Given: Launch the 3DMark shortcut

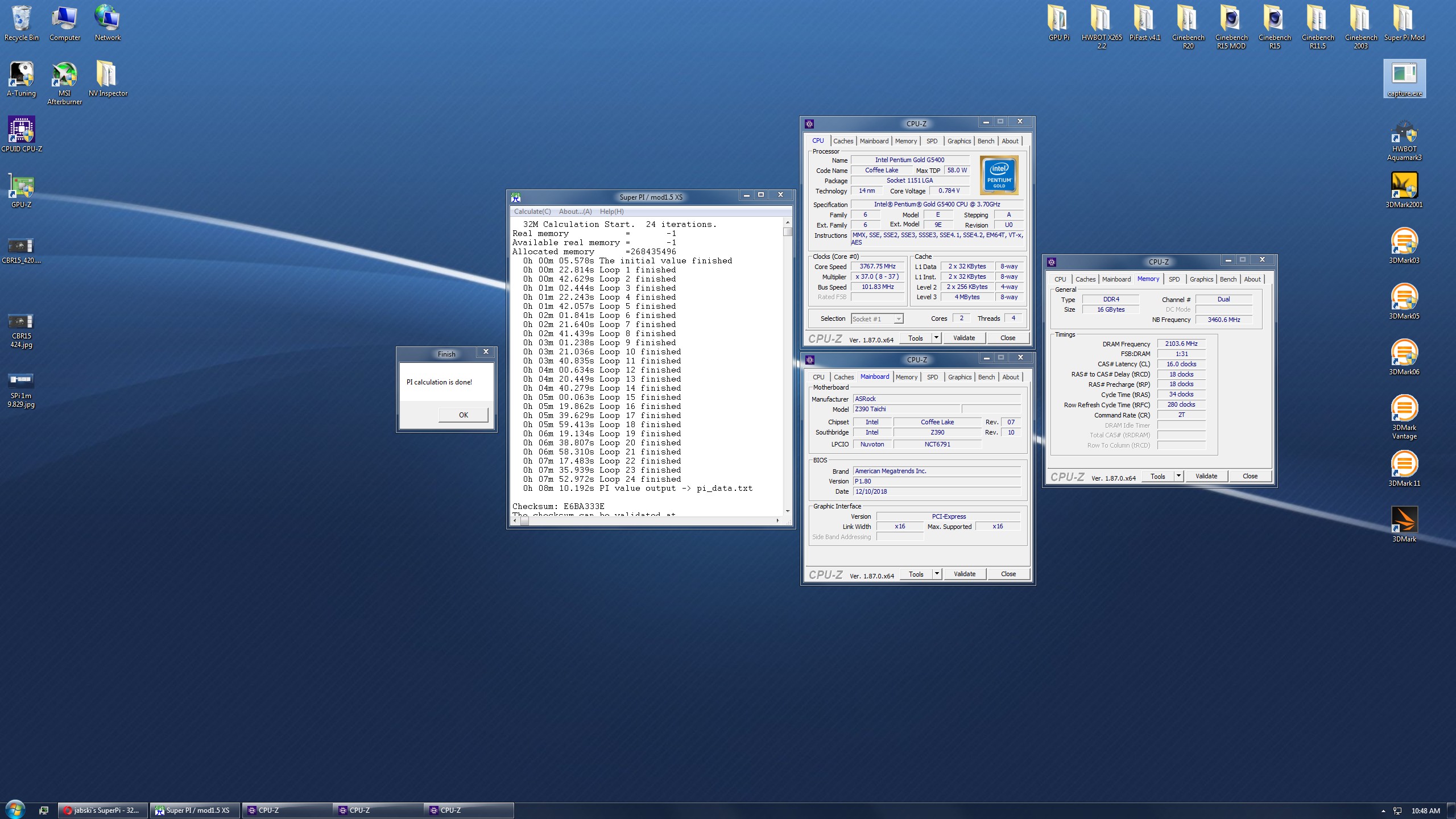Looking at the screenshot, I should click(1404, 524).
